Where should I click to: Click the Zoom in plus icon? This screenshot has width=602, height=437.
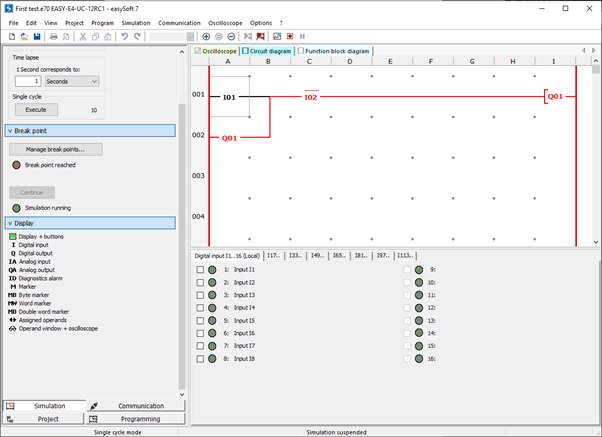[x=206, y=36]
